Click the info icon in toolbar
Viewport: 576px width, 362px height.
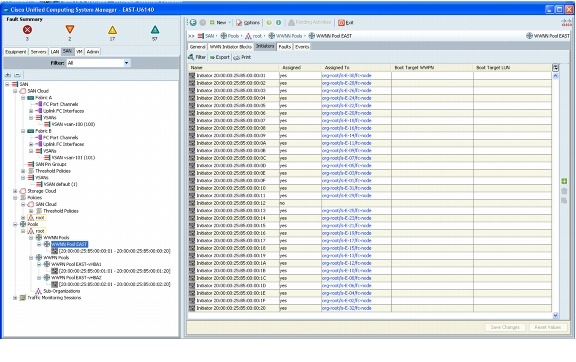coord(278,22)
